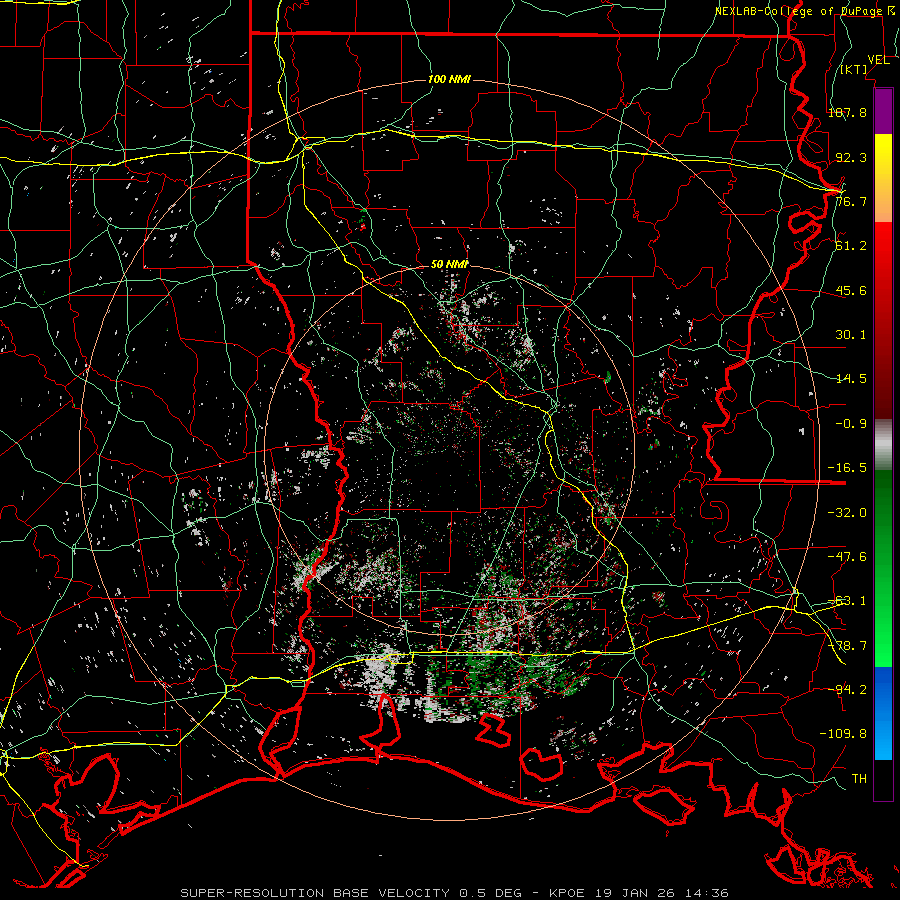The image size is (900, 900).
Task: Click the 14.5 velocity scale value
Action: click(851, 379)
